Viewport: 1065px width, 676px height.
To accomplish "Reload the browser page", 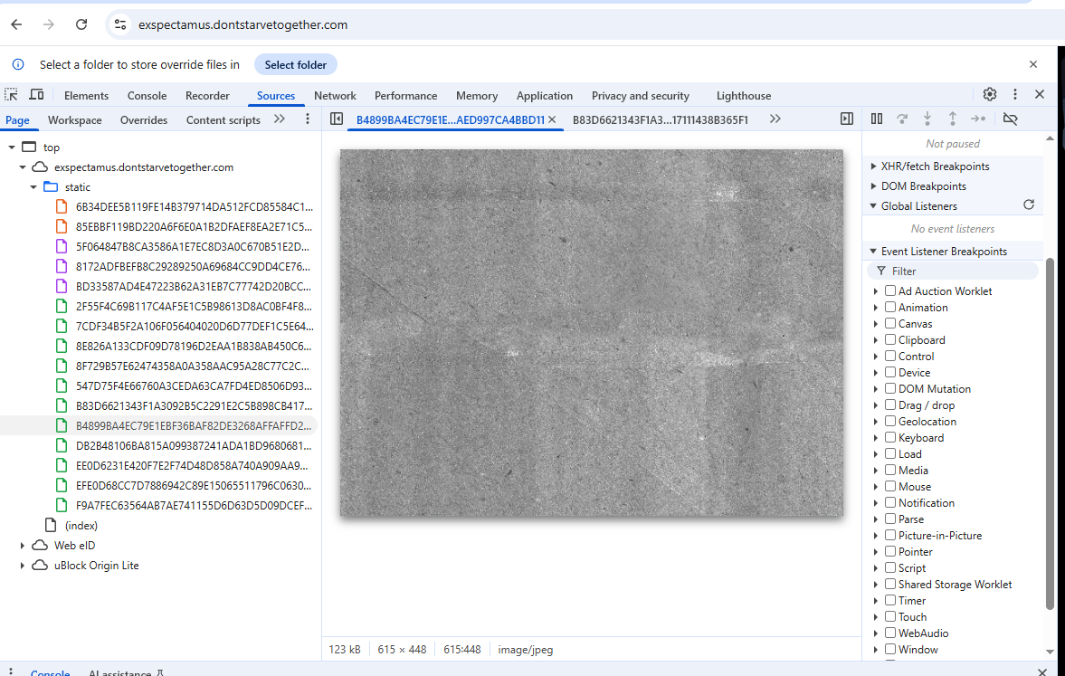I will point(81,25).
